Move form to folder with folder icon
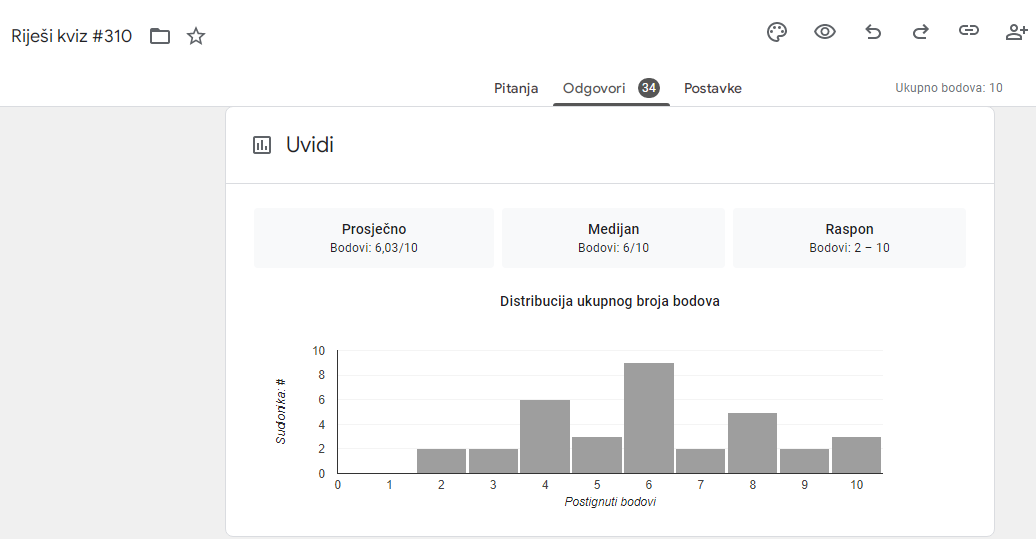1036x539 pixels. (160, 36)
